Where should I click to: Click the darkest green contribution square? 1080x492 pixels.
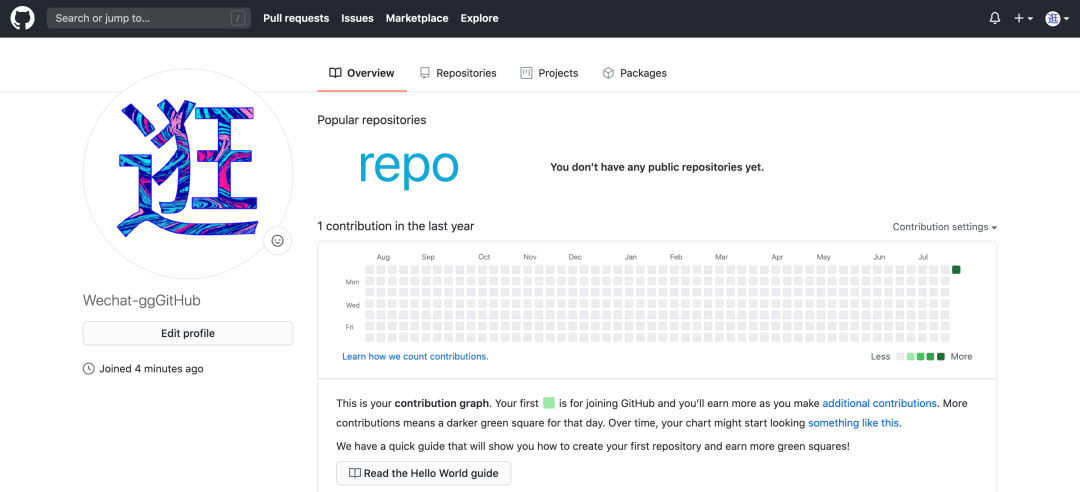point(956,269)
